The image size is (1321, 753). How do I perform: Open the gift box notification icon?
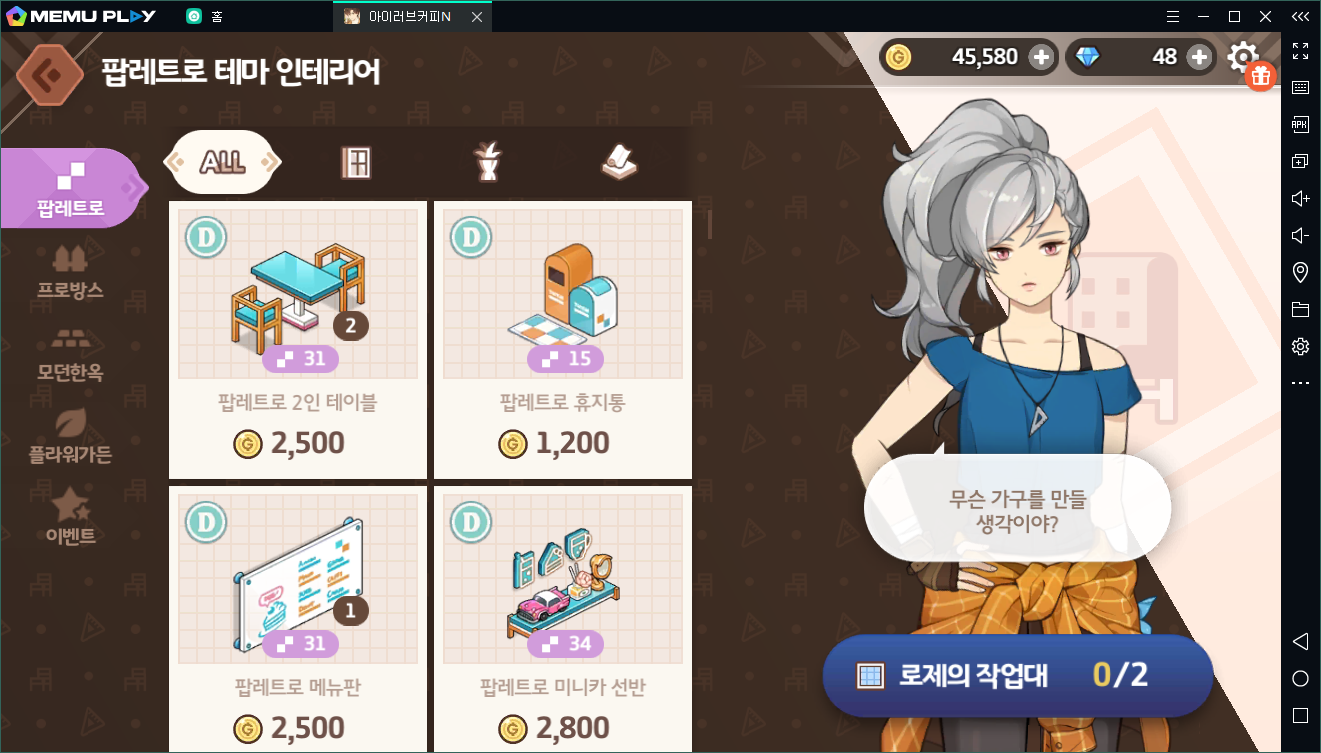click(x=1262, y=76)
